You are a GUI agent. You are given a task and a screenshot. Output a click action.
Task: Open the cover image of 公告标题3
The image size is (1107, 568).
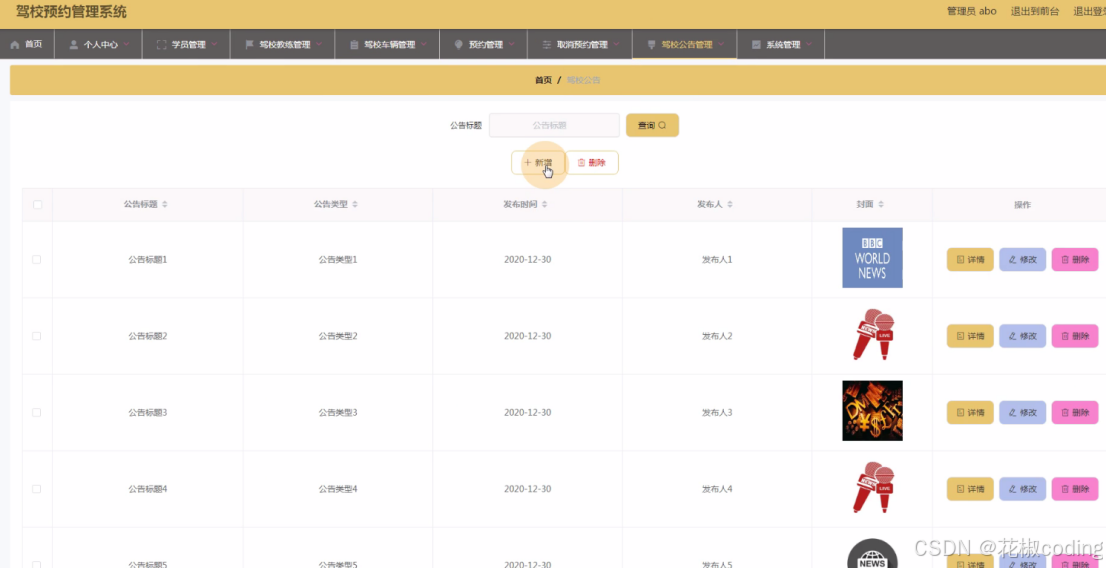pos(872,411)
